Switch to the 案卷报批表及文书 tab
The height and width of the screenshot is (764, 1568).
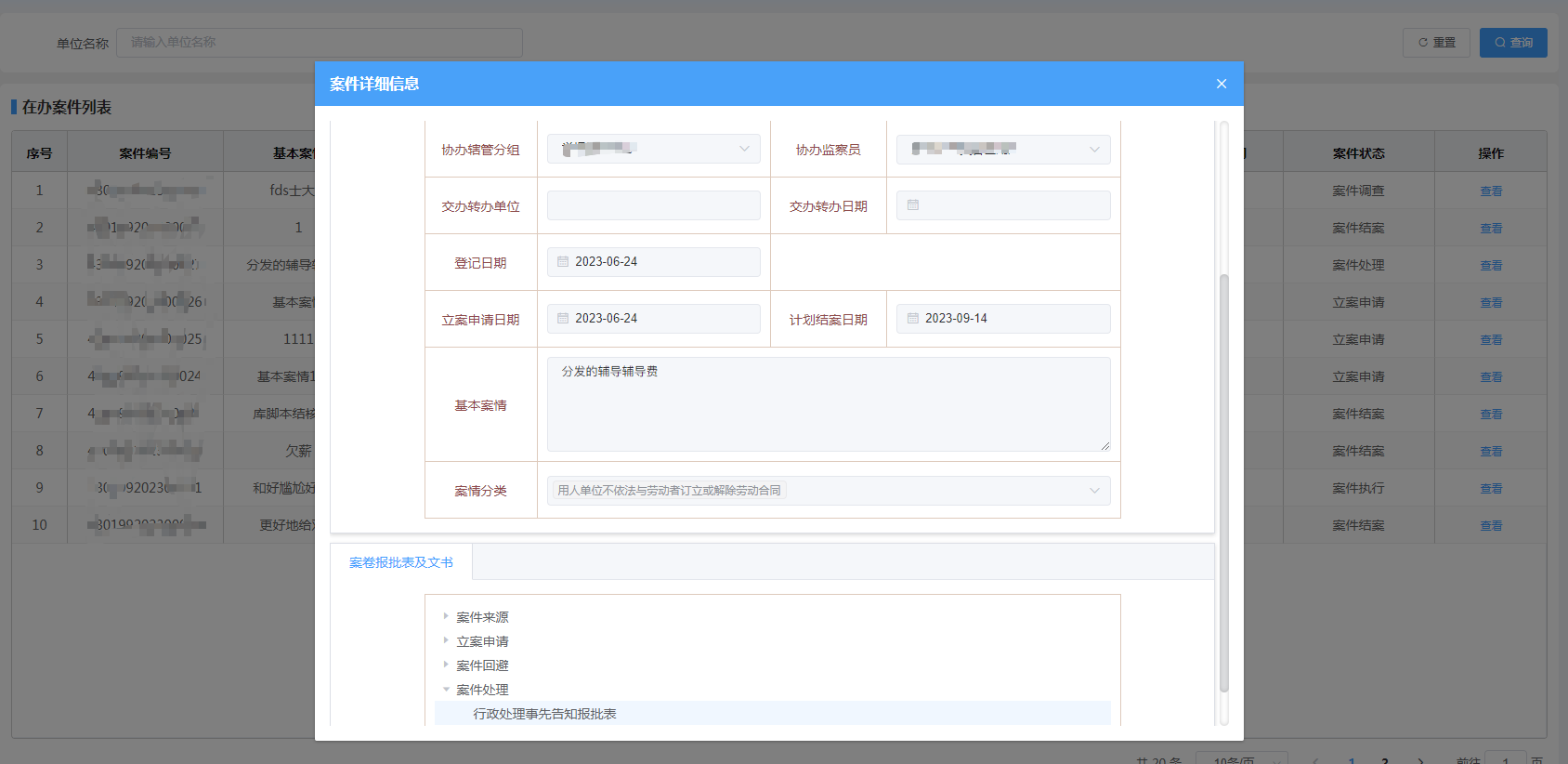click(x=401, y=562)
